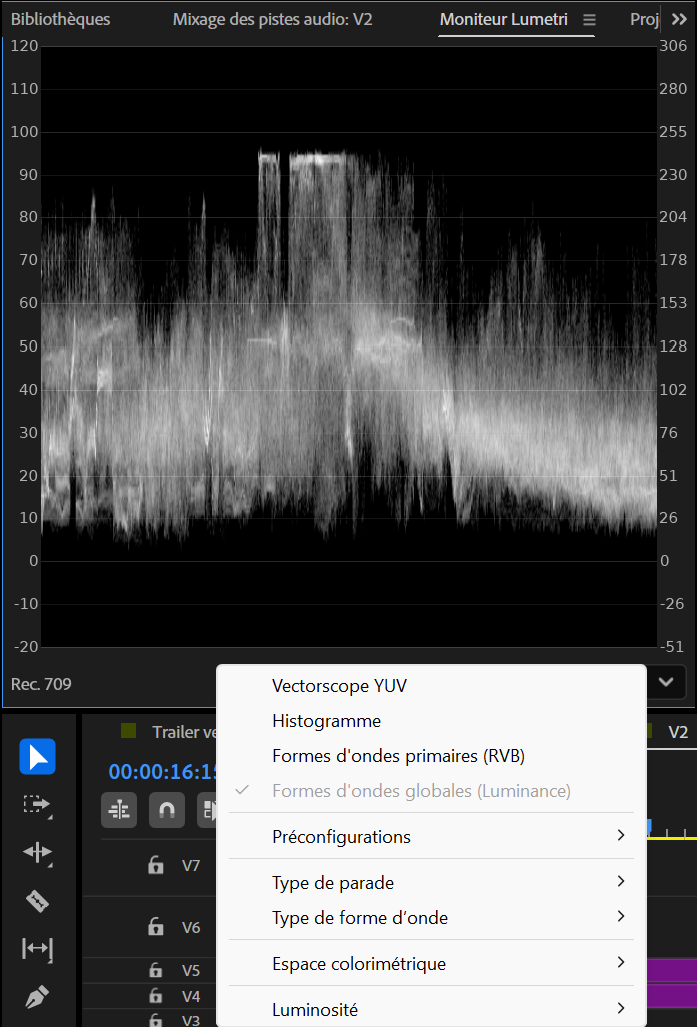Select the Slip tool
Screen dimensions: 697x1027
pos(37,948)
